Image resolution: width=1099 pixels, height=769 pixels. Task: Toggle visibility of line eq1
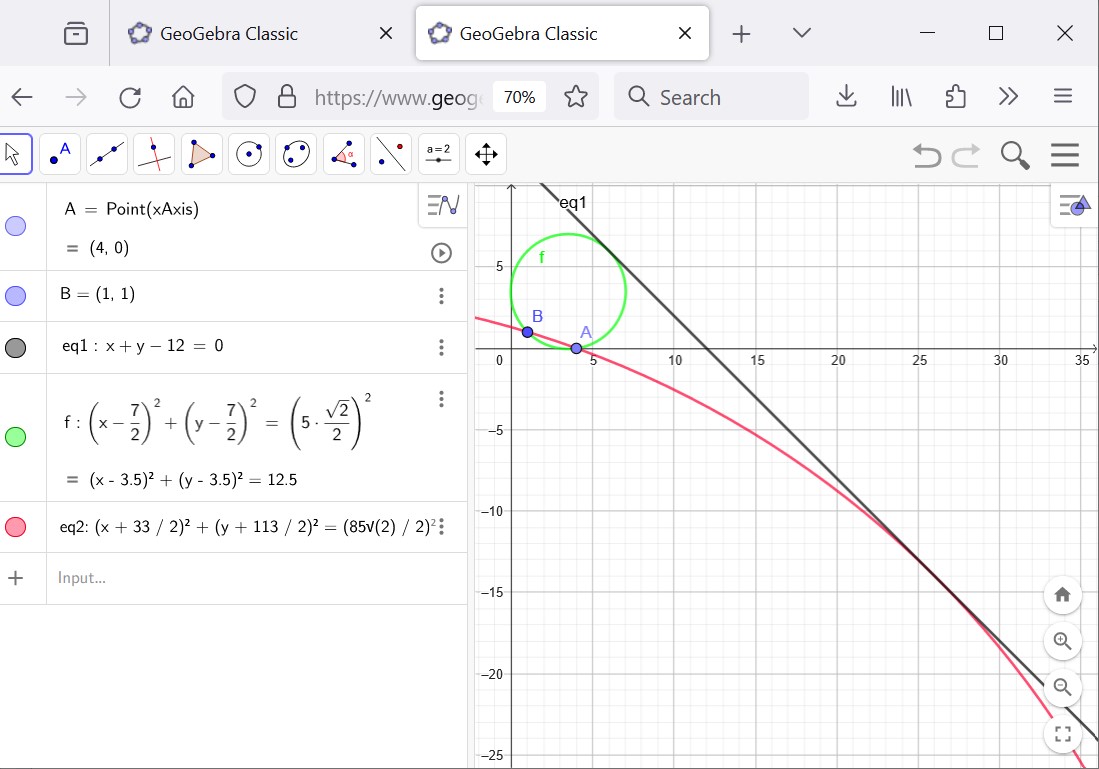[16, 347]
